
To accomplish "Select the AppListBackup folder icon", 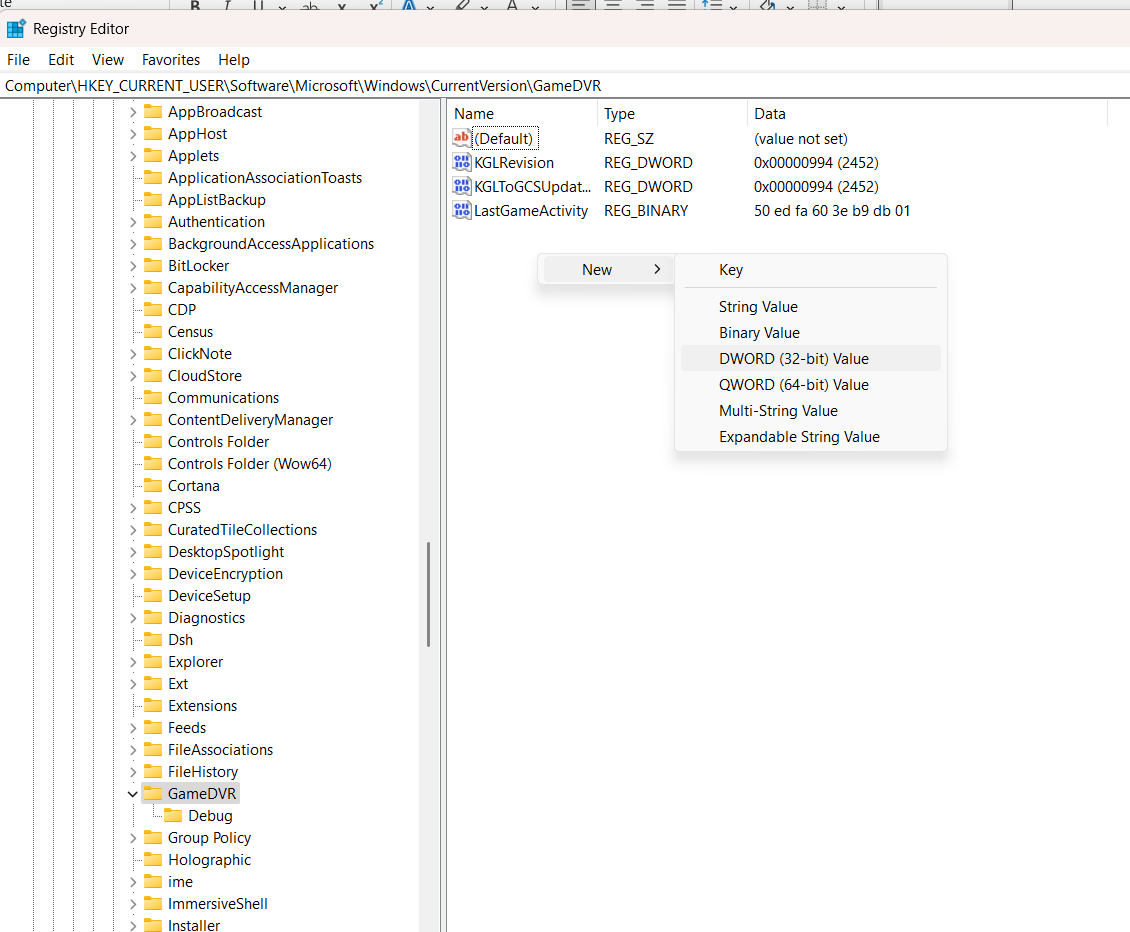I will pos(153,200).
